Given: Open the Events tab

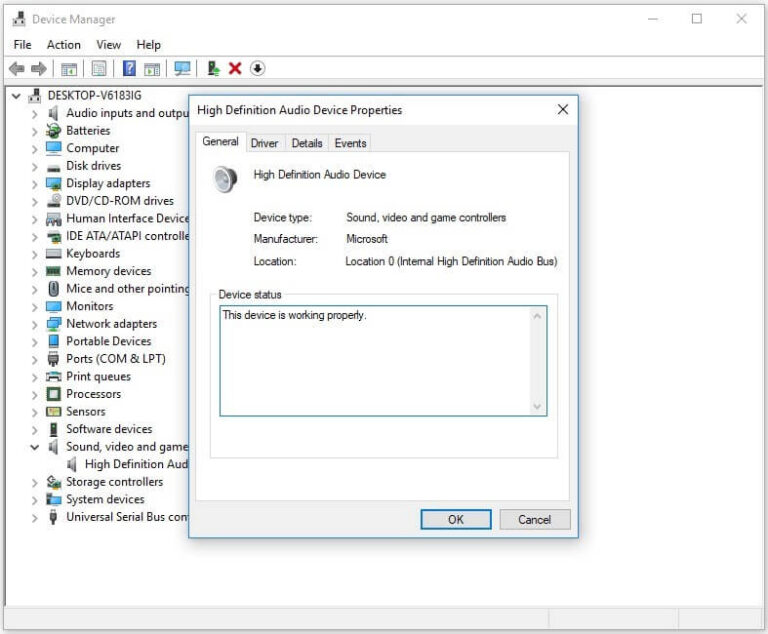Looking at the screenshot, I should coord(350,143).
